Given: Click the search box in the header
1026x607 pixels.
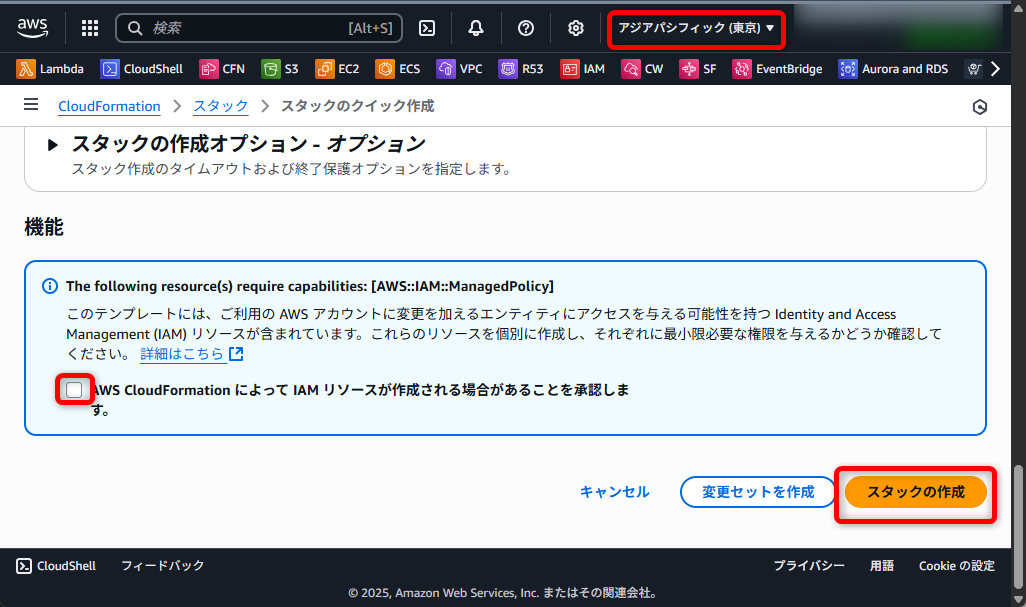Looking at the screenshot, I should 258,28.
